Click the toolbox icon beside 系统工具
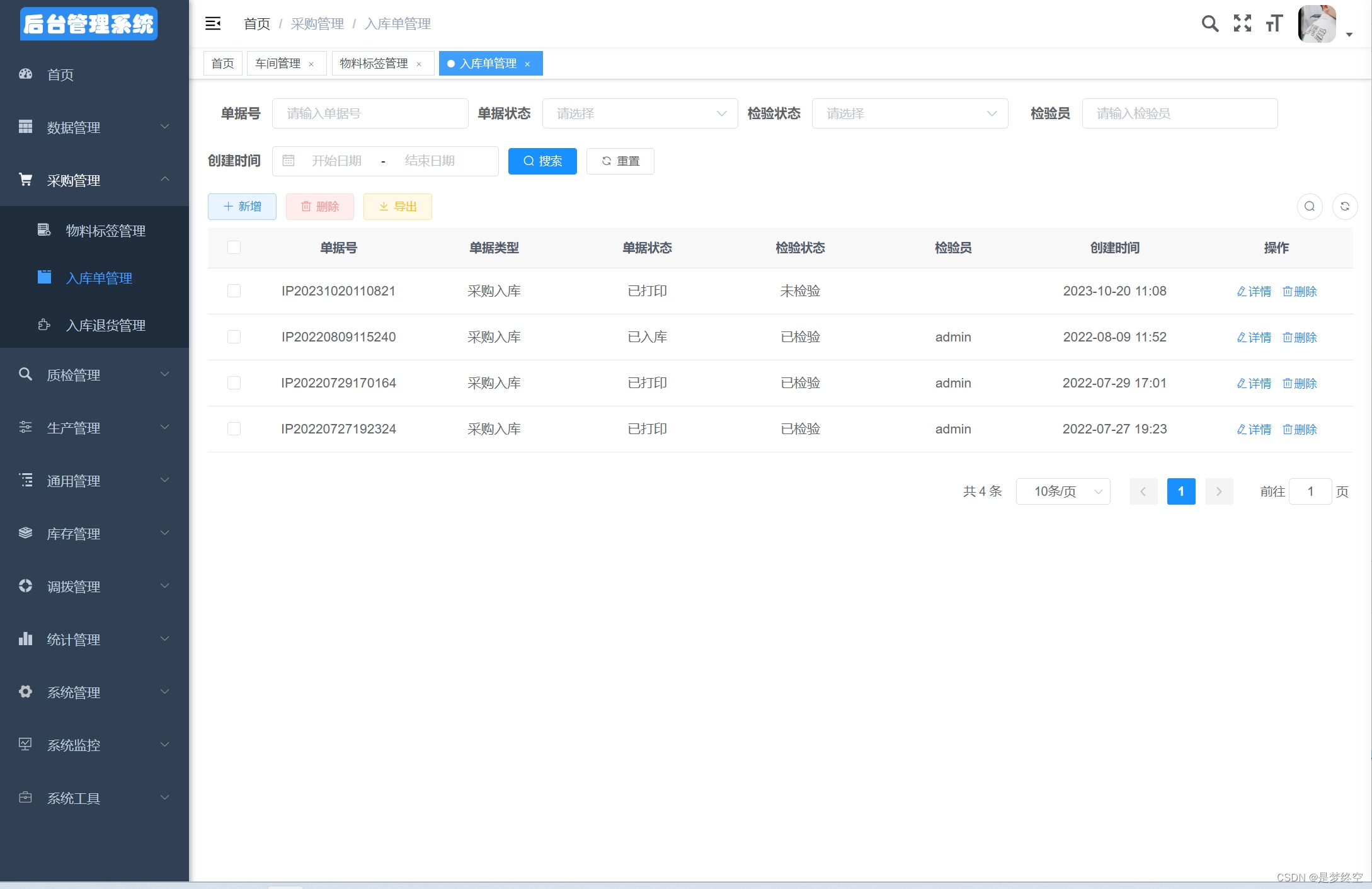 coord(25,798)
